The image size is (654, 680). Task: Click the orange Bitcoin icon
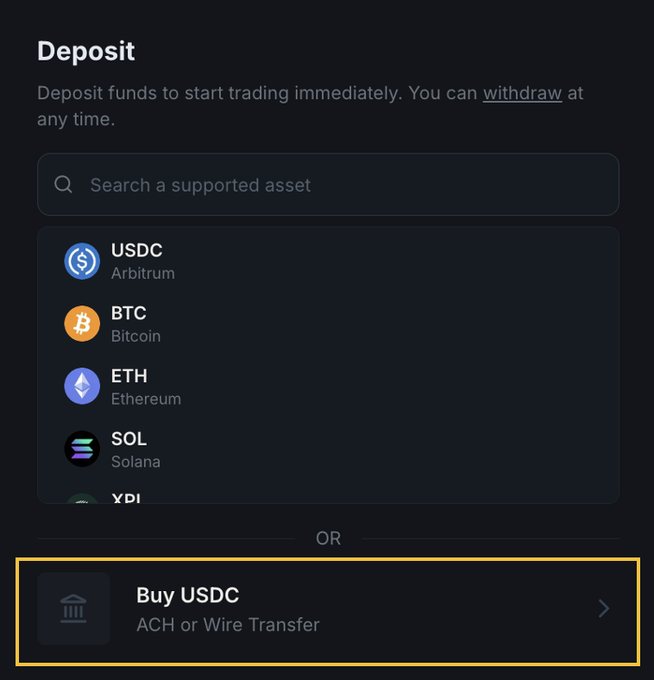tap(82, 324)
